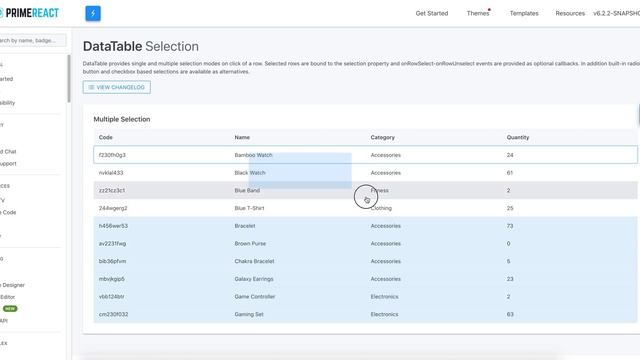Click the Bracelet name cell

245,226
